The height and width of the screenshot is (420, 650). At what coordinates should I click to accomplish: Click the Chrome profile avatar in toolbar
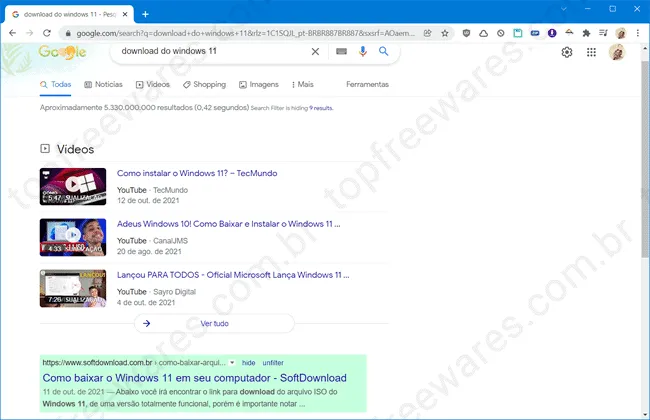621,33
